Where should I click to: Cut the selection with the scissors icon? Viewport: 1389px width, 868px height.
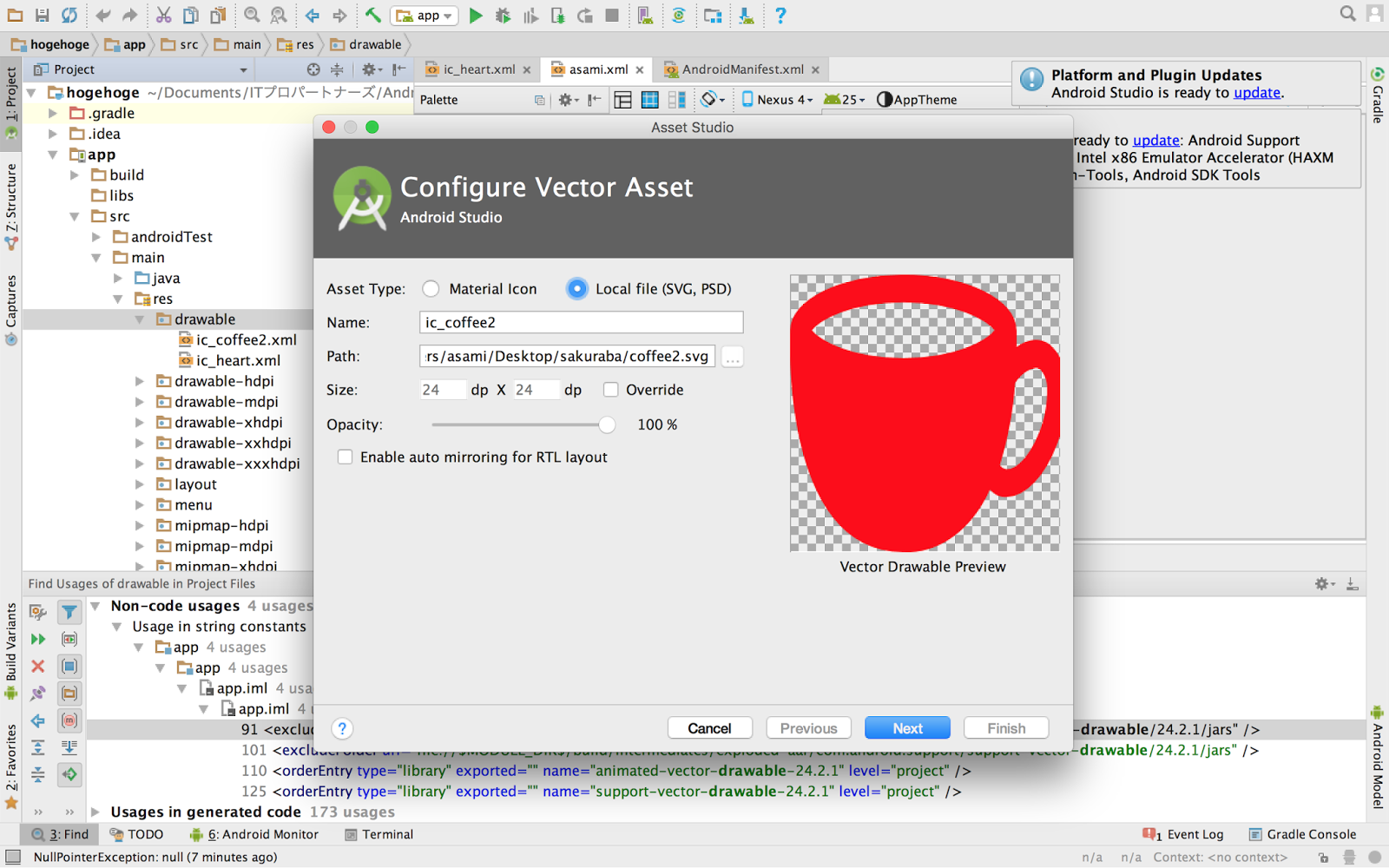click(163, 15)
